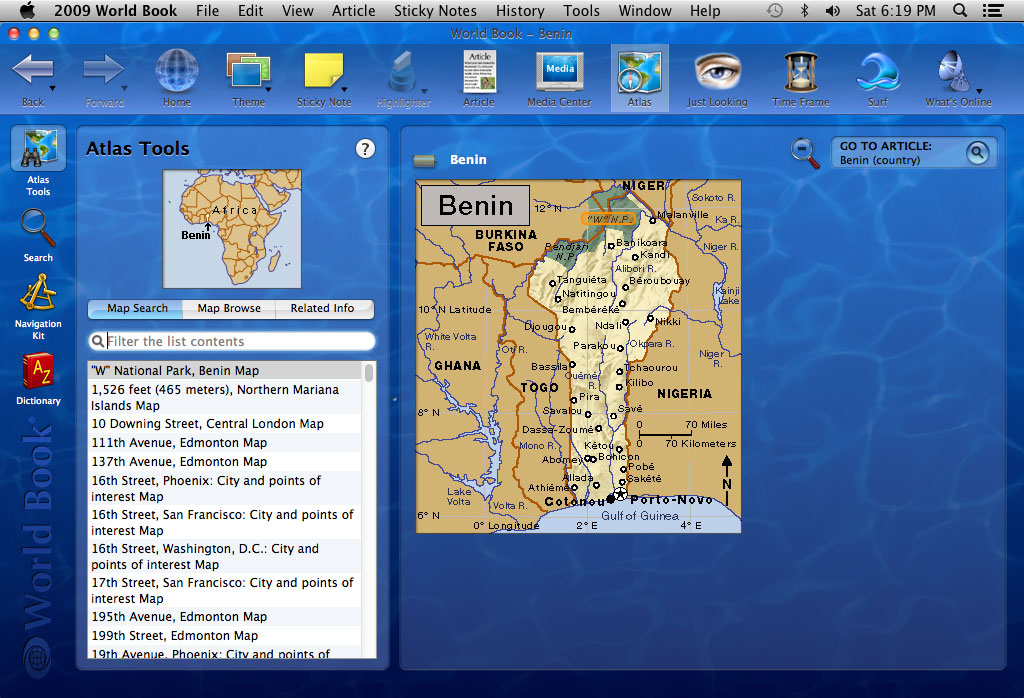Click the map legend icon beside Benin

click(x=424, y=160)
